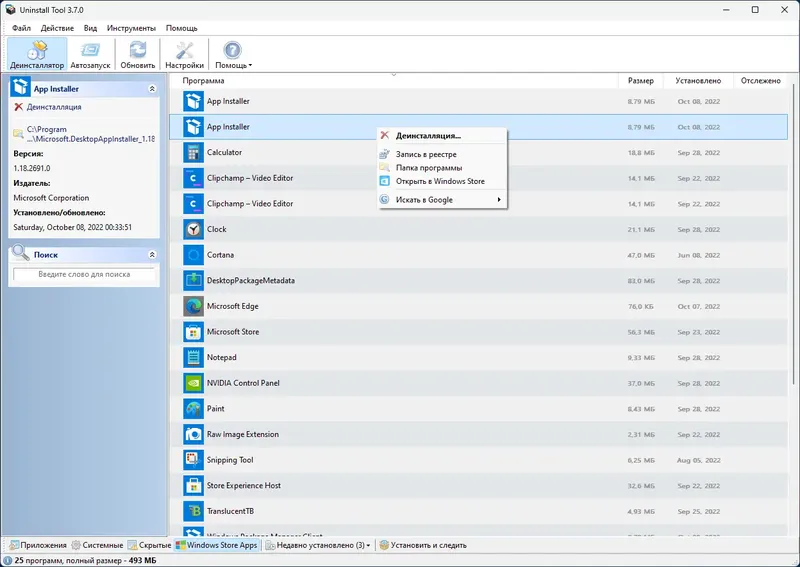800x567 pixels.
Task: Click the App Installer icon in sidebar header
Action: (x=20, y=87)
